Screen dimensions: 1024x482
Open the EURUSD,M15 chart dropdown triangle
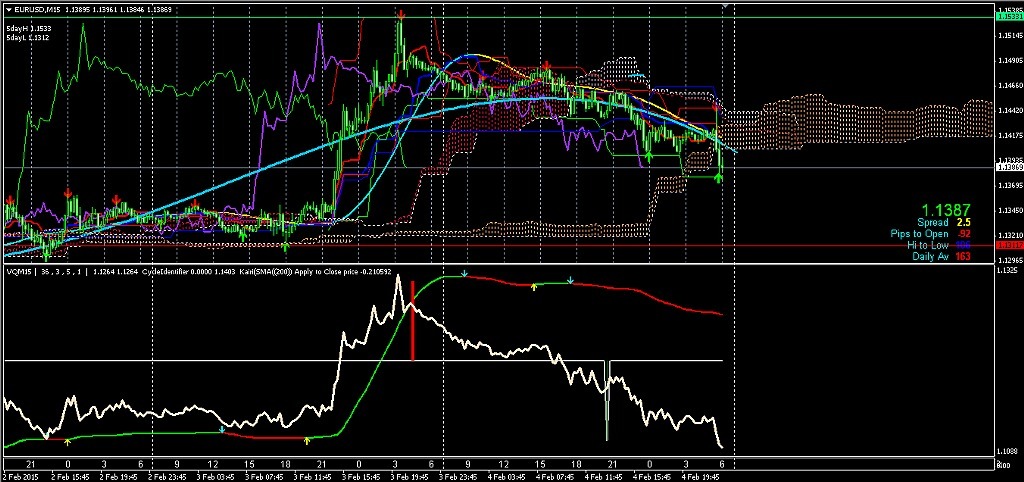(8, 9)
